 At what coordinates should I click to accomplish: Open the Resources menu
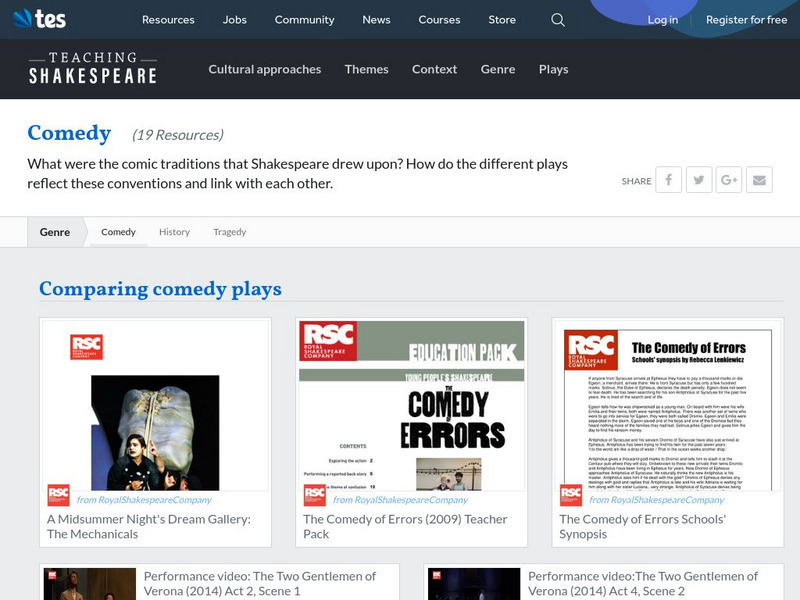pos(168,20)
